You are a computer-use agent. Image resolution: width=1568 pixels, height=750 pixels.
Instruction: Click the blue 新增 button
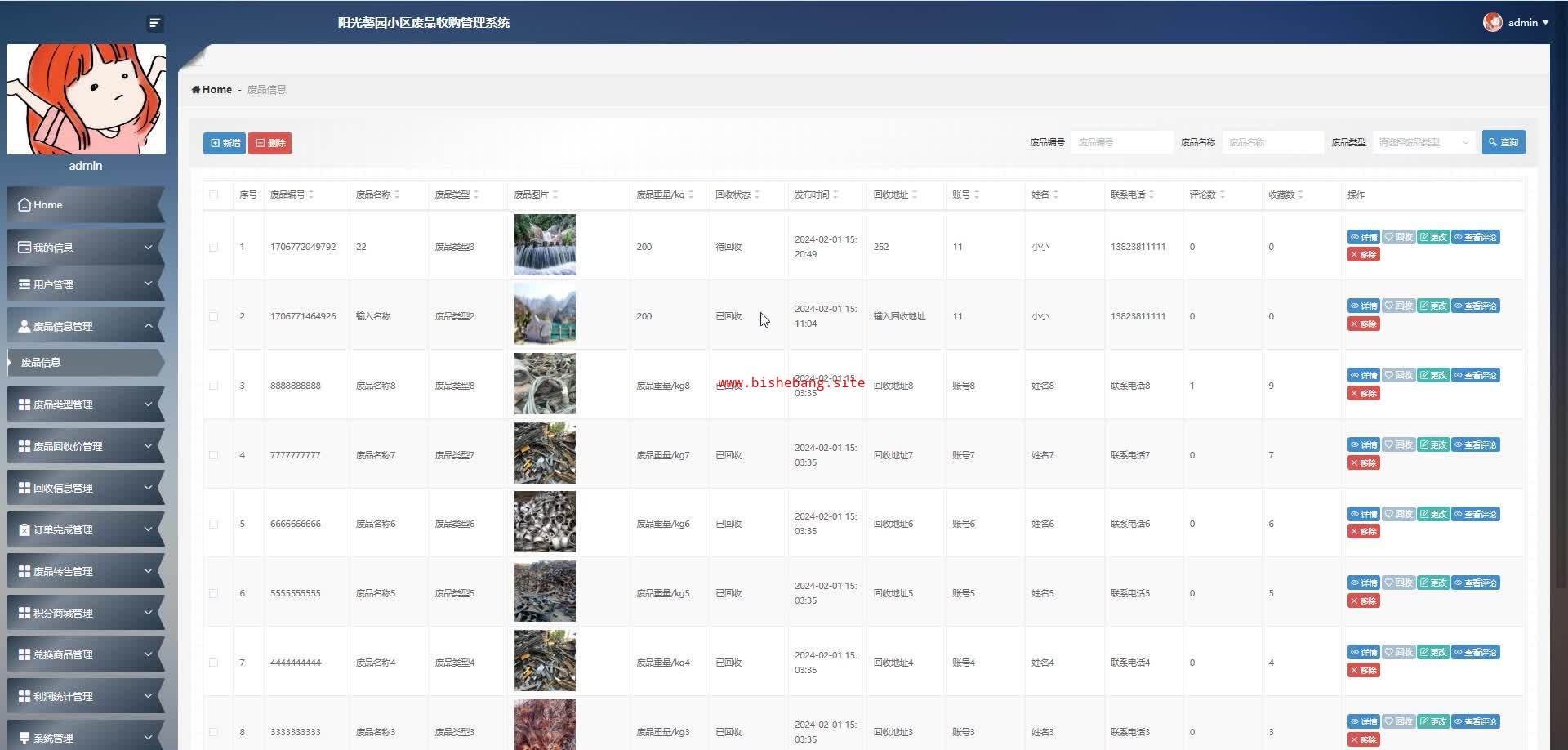(x=225, y=143)
